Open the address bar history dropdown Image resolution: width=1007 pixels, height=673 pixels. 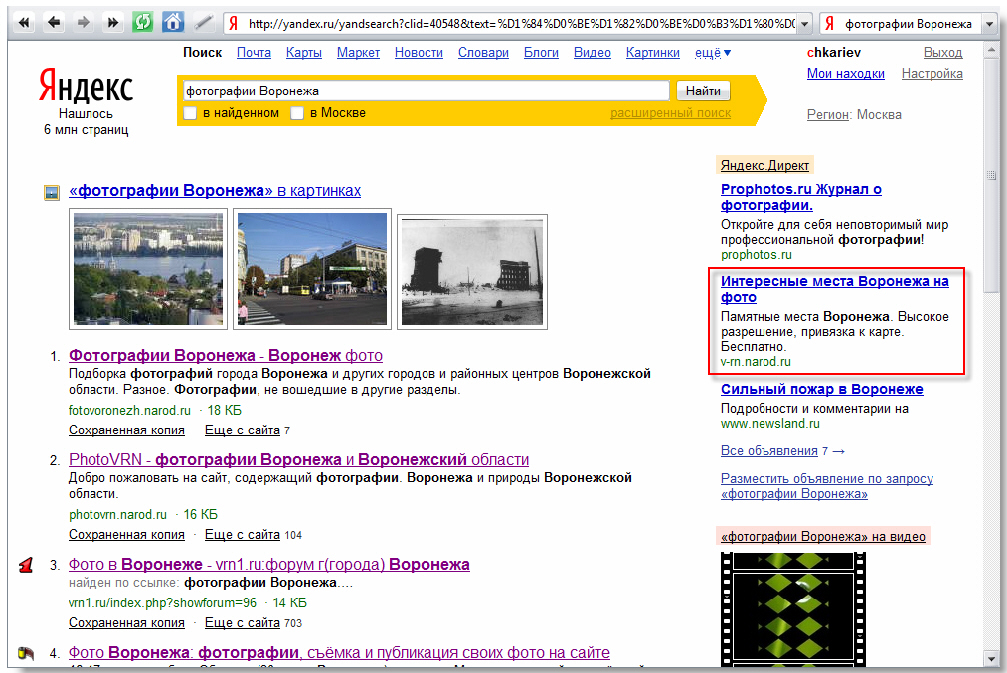(x=804, y=24)
